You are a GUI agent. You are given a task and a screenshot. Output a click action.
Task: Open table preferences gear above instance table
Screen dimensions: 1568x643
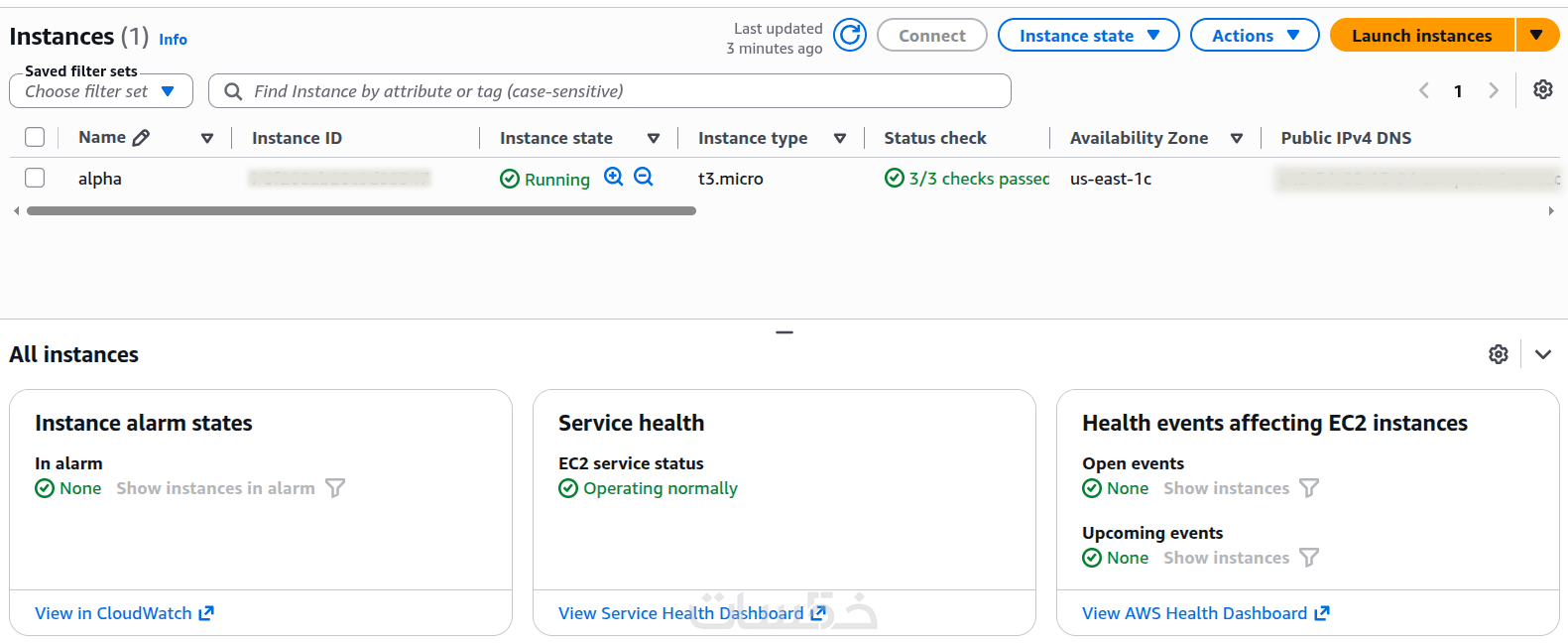[x=1543, y=89]
